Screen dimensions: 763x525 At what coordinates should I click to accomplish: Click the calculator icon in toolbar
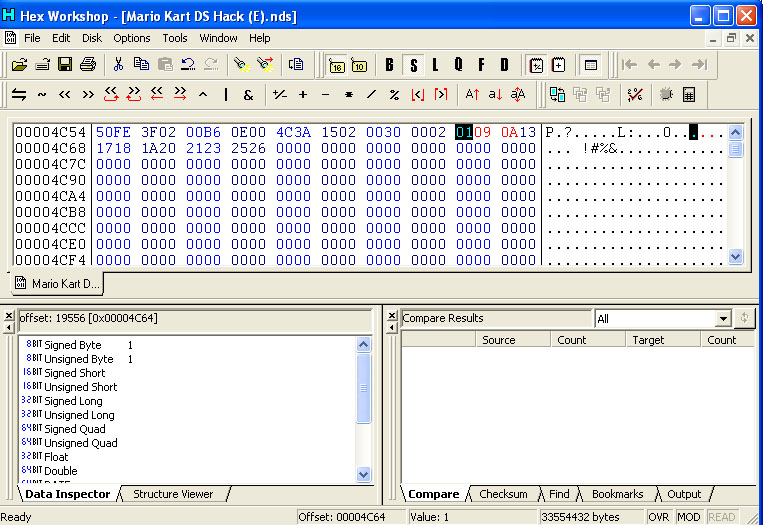(689, 94)
